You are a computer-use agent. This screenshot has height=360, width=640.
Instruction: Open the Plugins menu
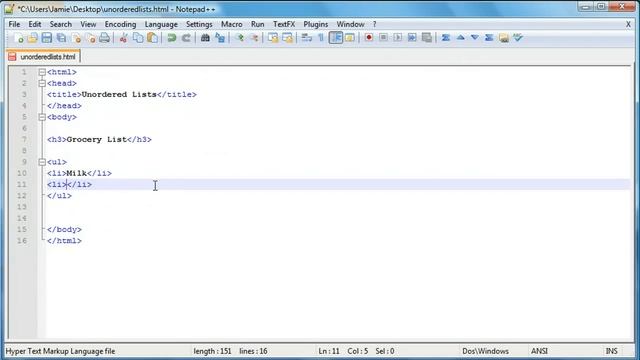pyautogui.click(x=316, y=24)
